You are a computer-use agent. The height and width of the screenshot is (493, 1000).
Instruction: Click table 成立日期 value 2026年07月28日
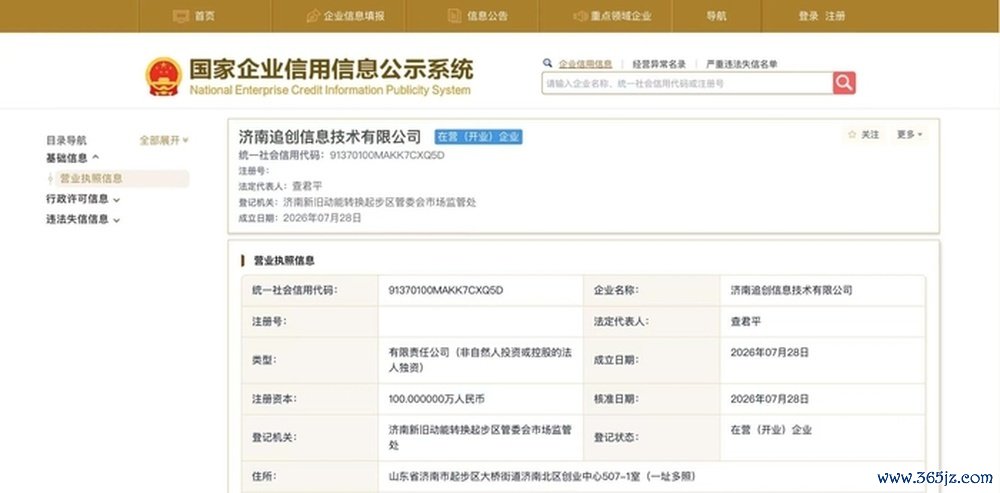(x=770, y=352)
